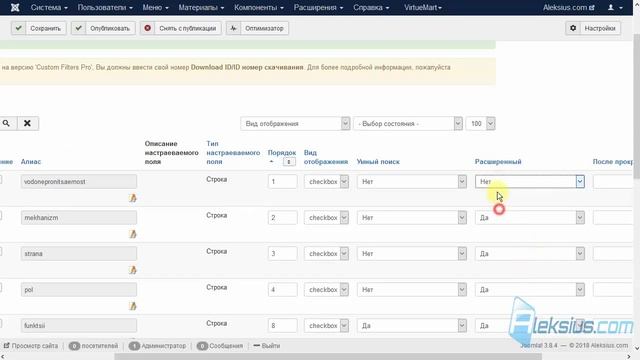Click the Оптимизатор button
This screenshot has height=360, width=640.
[x=258, y=28]
